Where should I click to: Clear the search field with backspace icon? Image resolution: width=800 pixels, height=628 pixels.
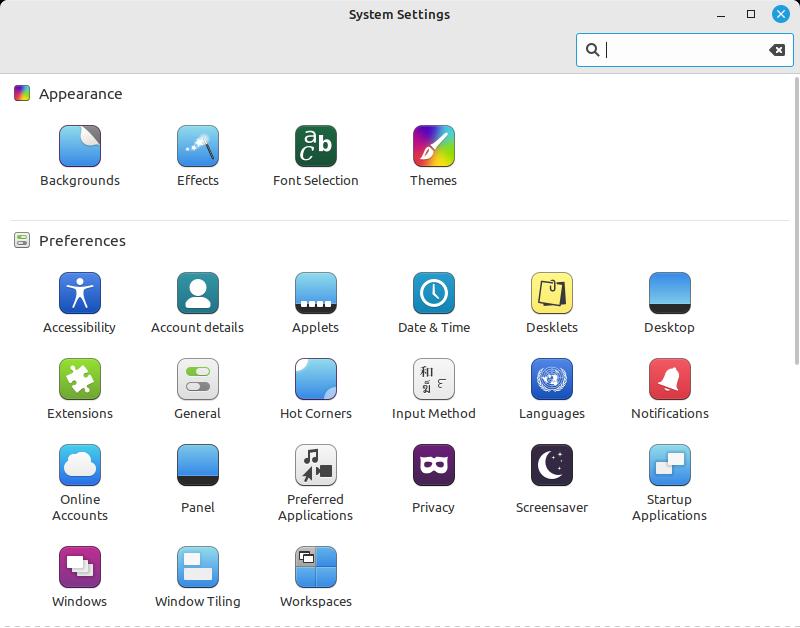point(777,50)
